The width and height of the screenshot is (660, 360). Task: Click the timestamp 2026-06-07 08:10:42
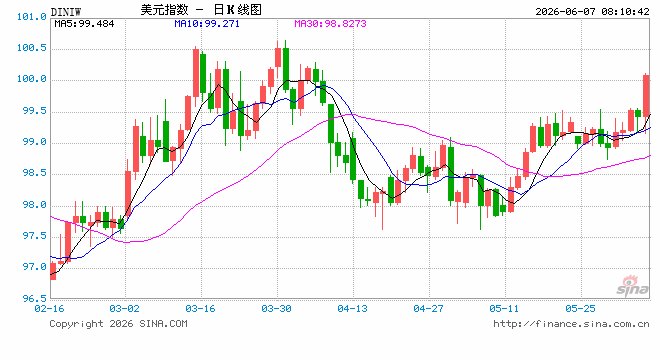(592, 11)
